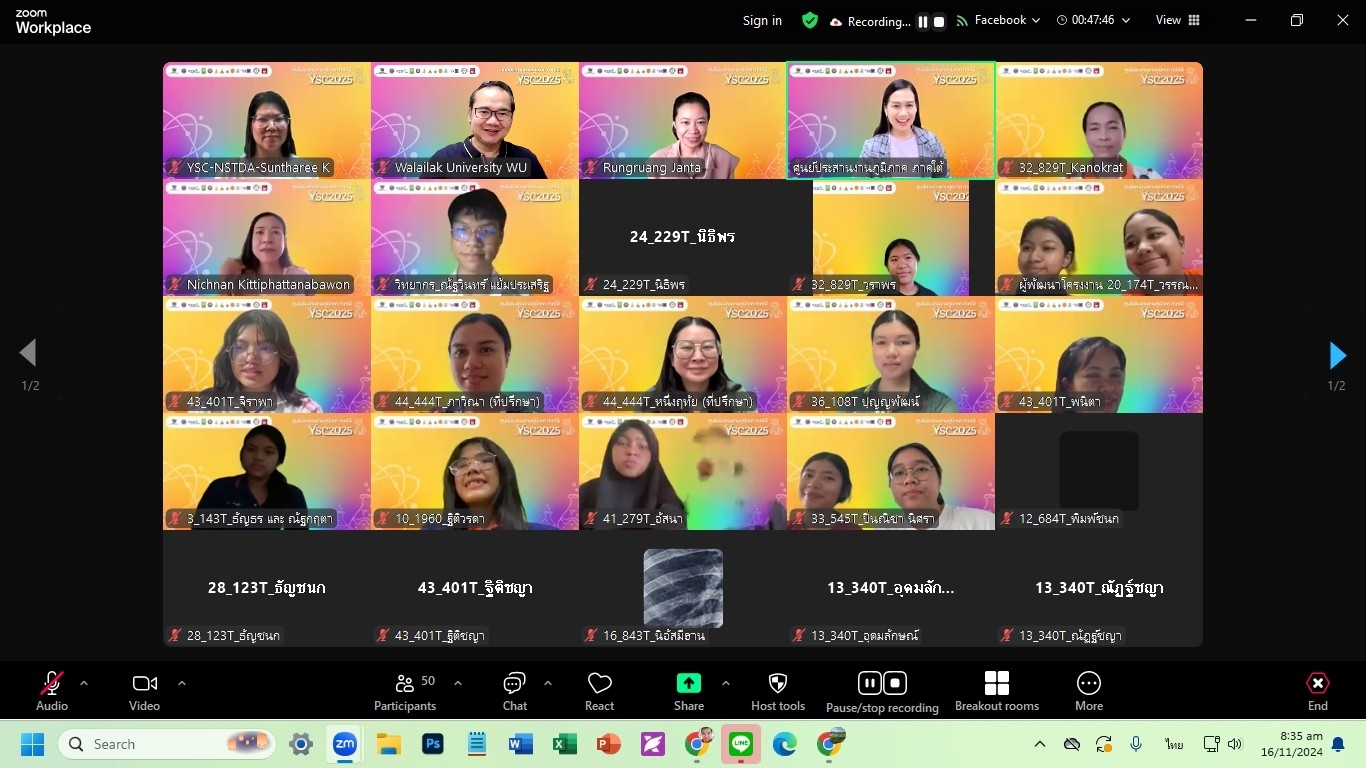Click Sign in at the top

point(762,20)
